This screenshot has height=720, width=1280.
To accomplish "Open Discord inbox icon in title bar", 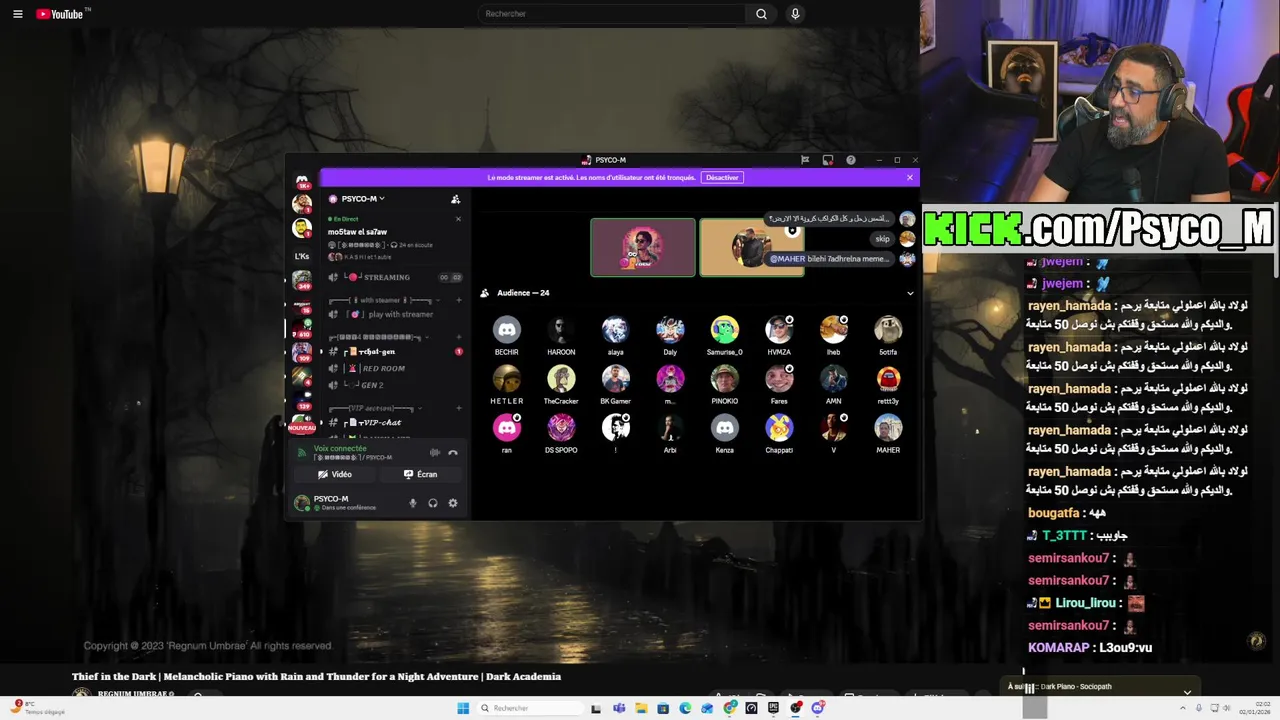I will (828, 160).
